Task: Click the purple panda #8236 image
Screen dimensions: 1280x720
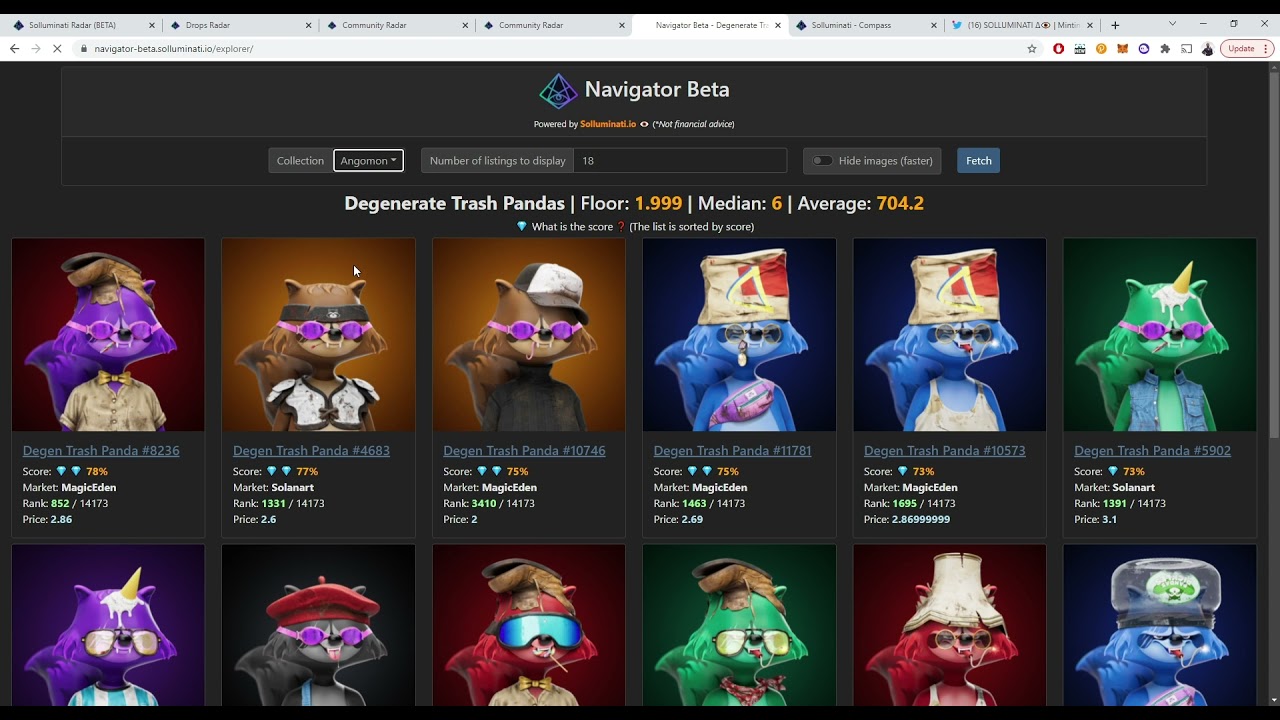Action: pyautogui.click(x=108, y=335)
